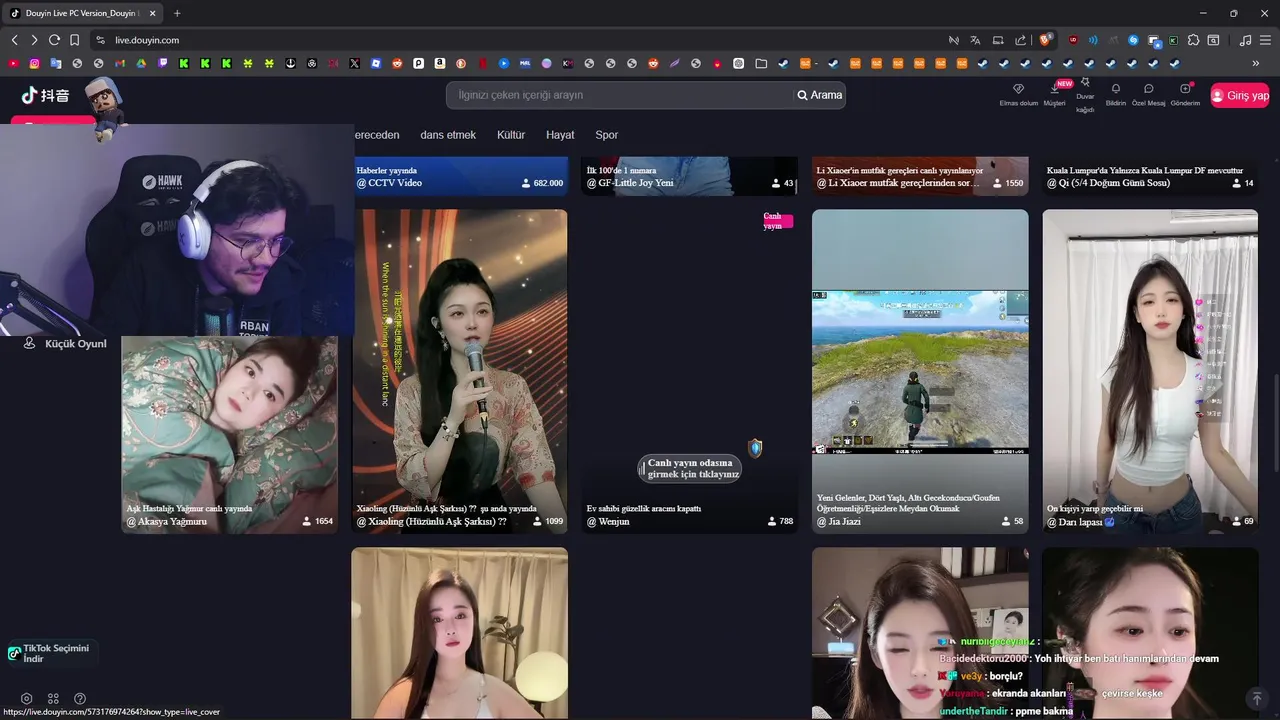Click the sidebar grid apps icon

53,699
